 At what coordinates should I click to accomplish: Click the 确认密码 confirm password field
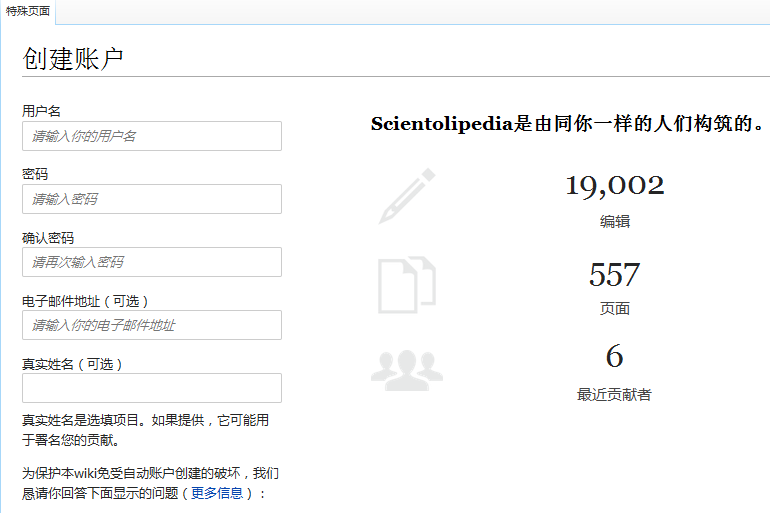click(152, 262)
